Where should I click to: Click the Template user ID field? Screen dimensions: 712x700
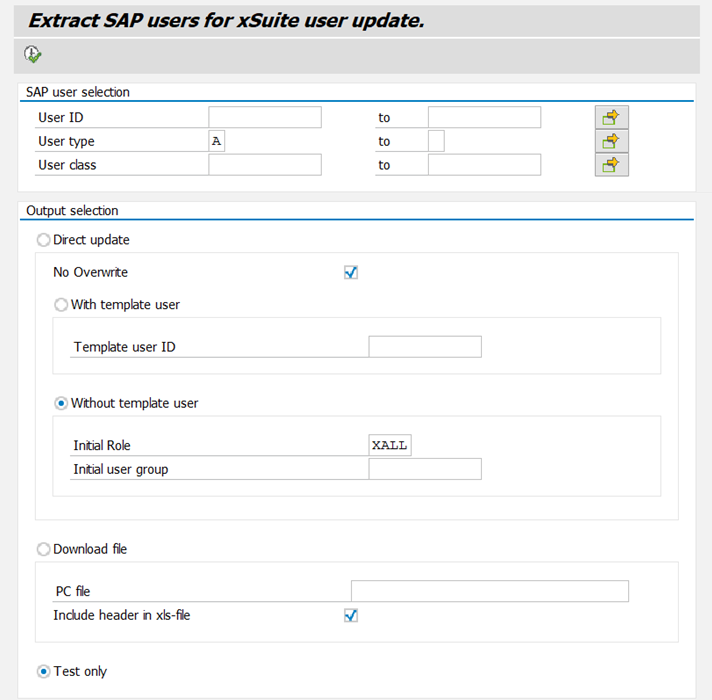tap(425, 347)
